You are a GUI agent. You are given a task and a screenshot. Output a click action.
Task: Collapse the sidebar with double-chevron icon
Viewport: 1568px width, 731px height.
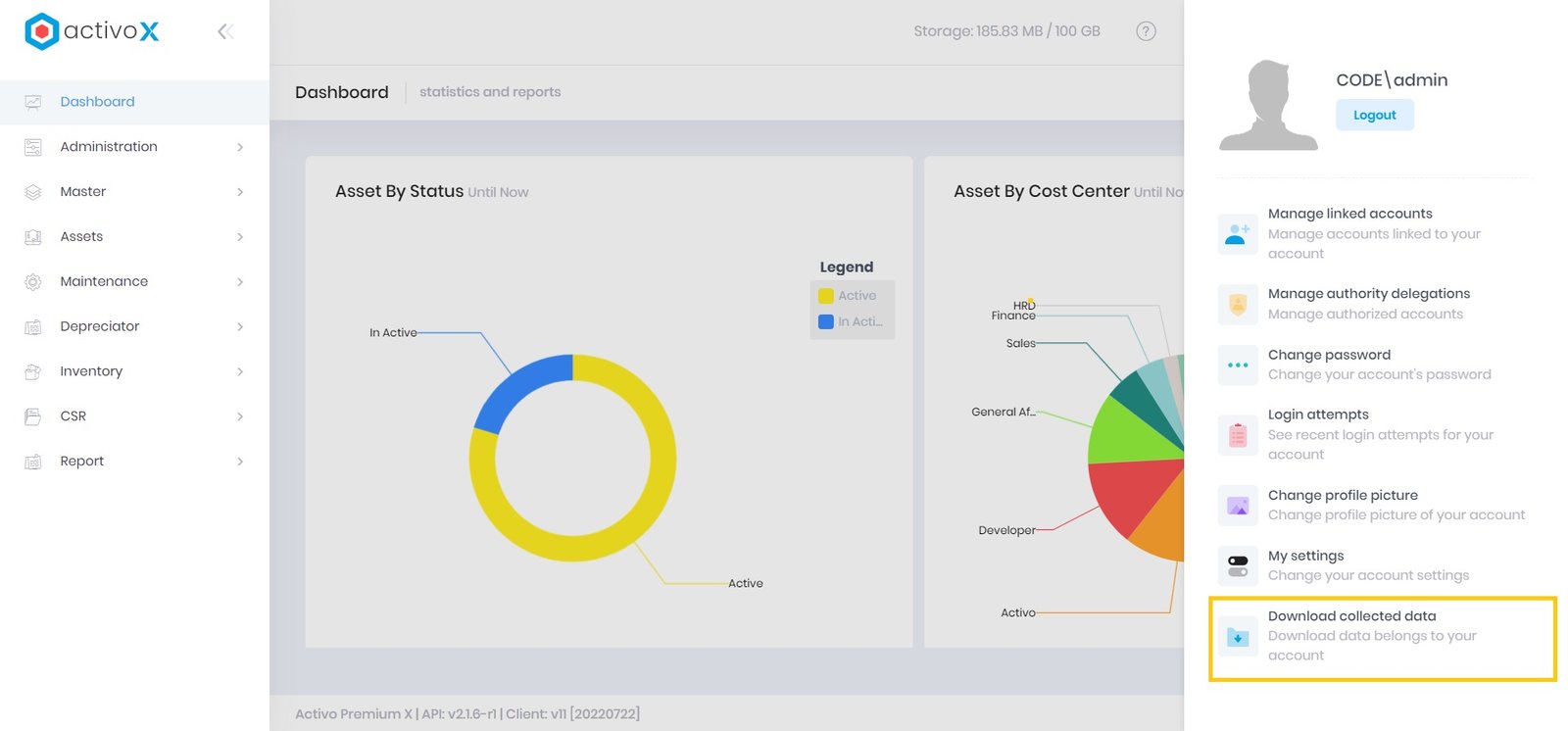(x=225, y=31)
